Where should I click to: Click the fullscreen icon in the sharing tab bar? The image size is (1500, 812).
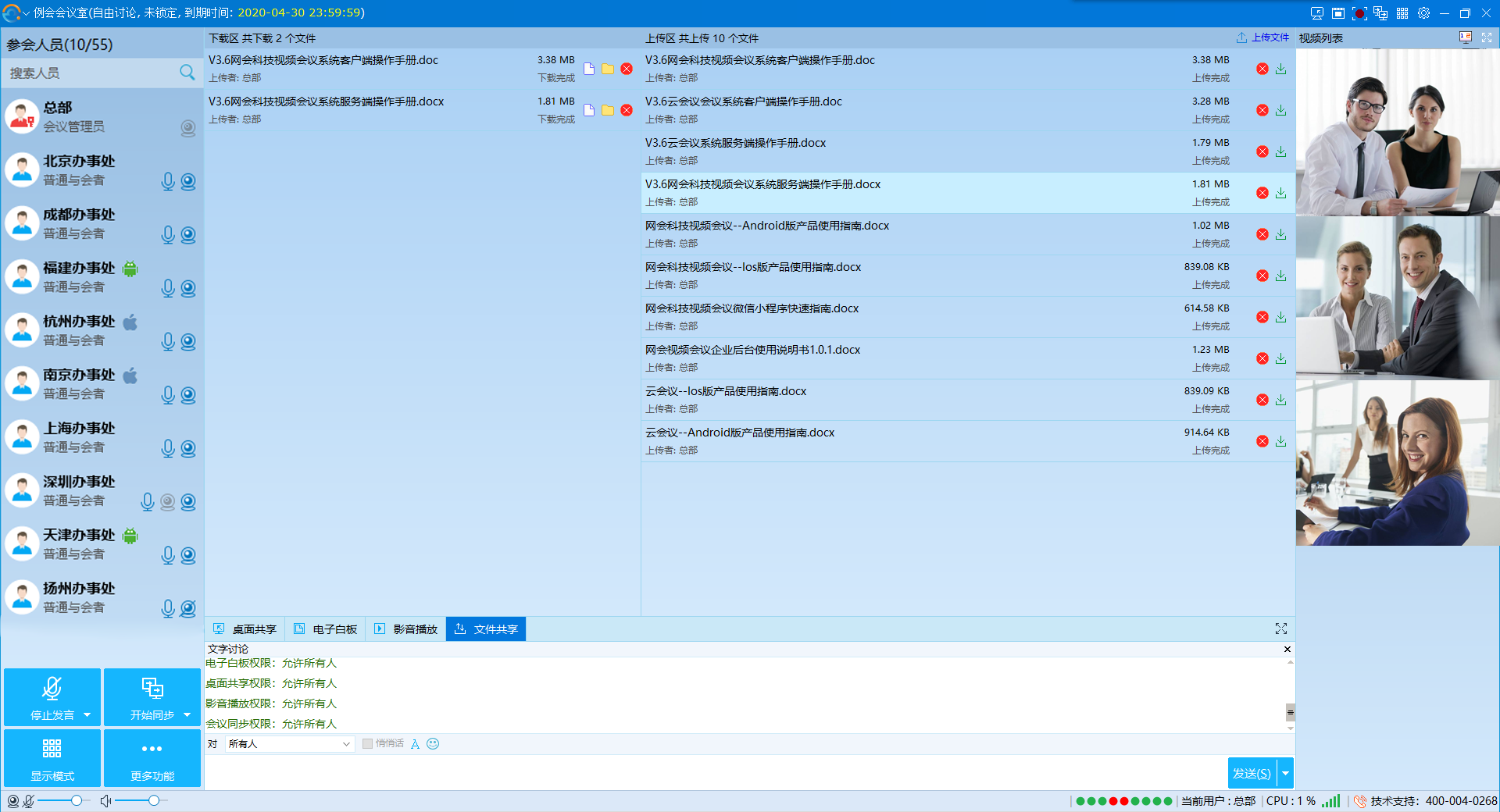coord(1281,629)
